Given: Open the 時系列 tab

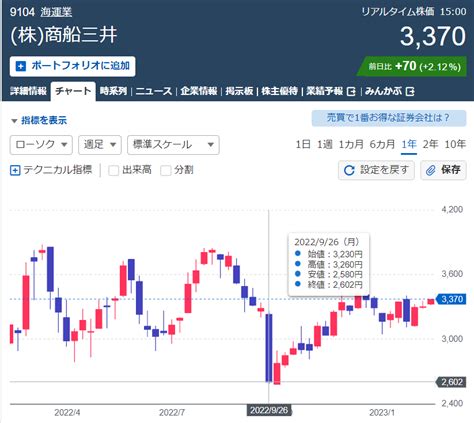Looking at the screenshot, I should (113, 91).
